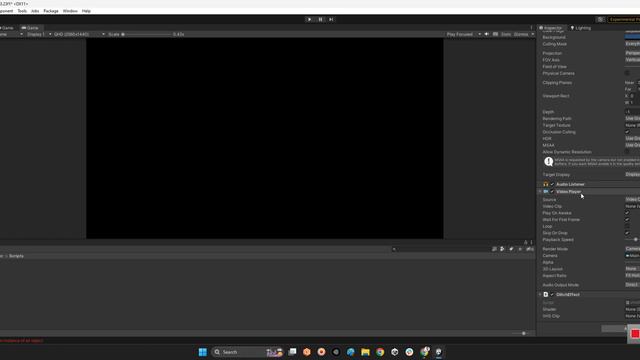Open the Play Focused dropdown
The height and width of the screenshot is (360, 640).
point(464,34)
